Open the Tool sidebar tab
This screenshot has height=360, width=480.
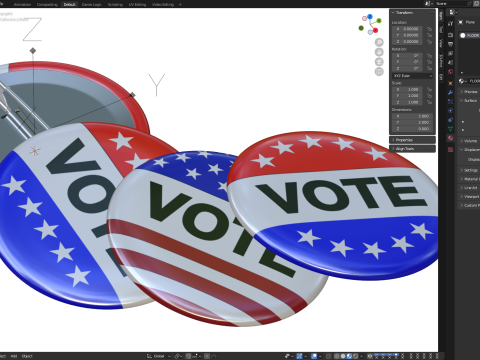pyautogui.click(x=441, y=29)
